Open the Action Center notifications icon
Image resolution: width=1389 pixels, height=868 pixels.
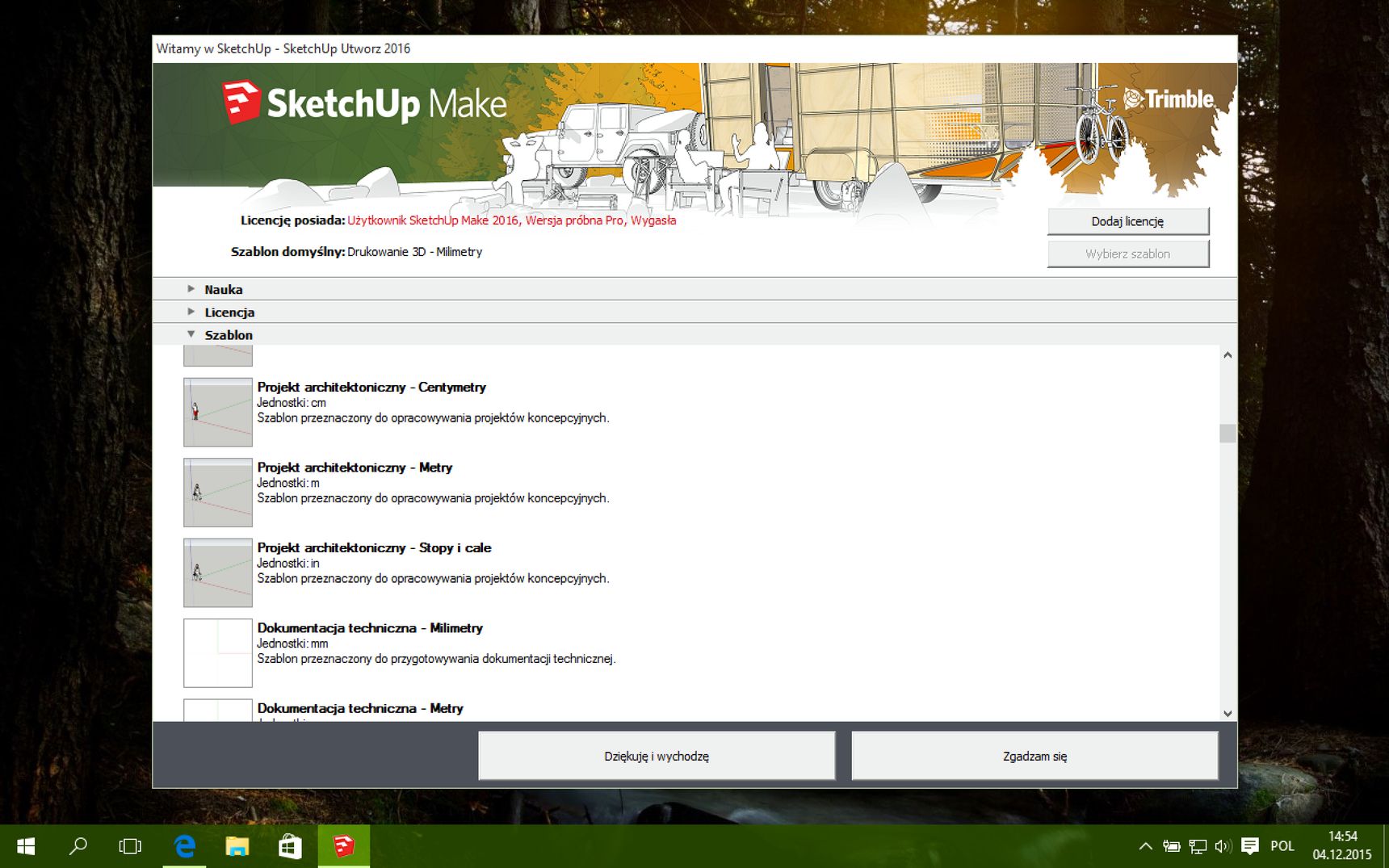tap(1249, 846)
